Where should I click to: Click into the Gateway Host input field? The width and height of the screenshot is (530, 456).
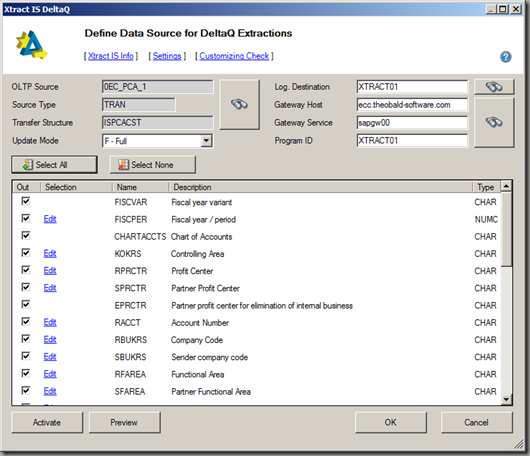click(x=412, y=105)
